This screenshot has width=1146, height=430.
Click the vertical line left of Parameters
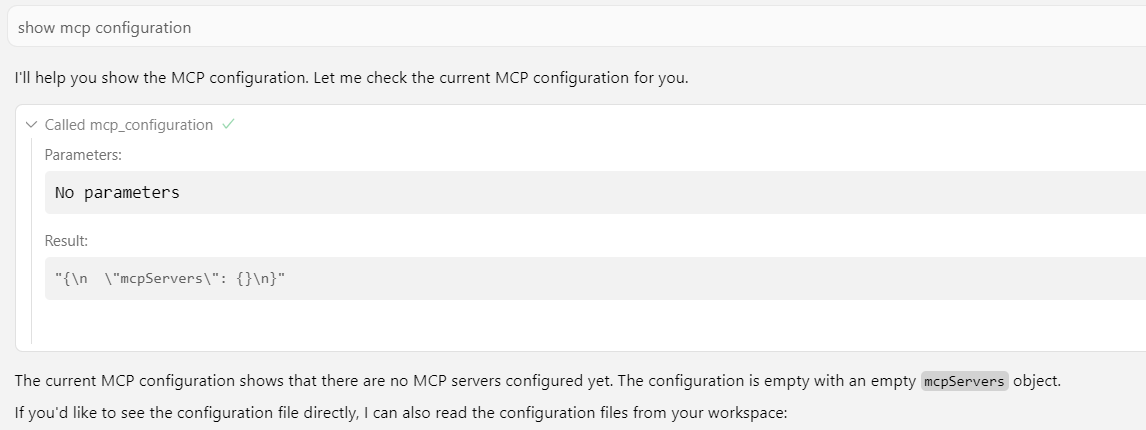[x=31, y=240]
